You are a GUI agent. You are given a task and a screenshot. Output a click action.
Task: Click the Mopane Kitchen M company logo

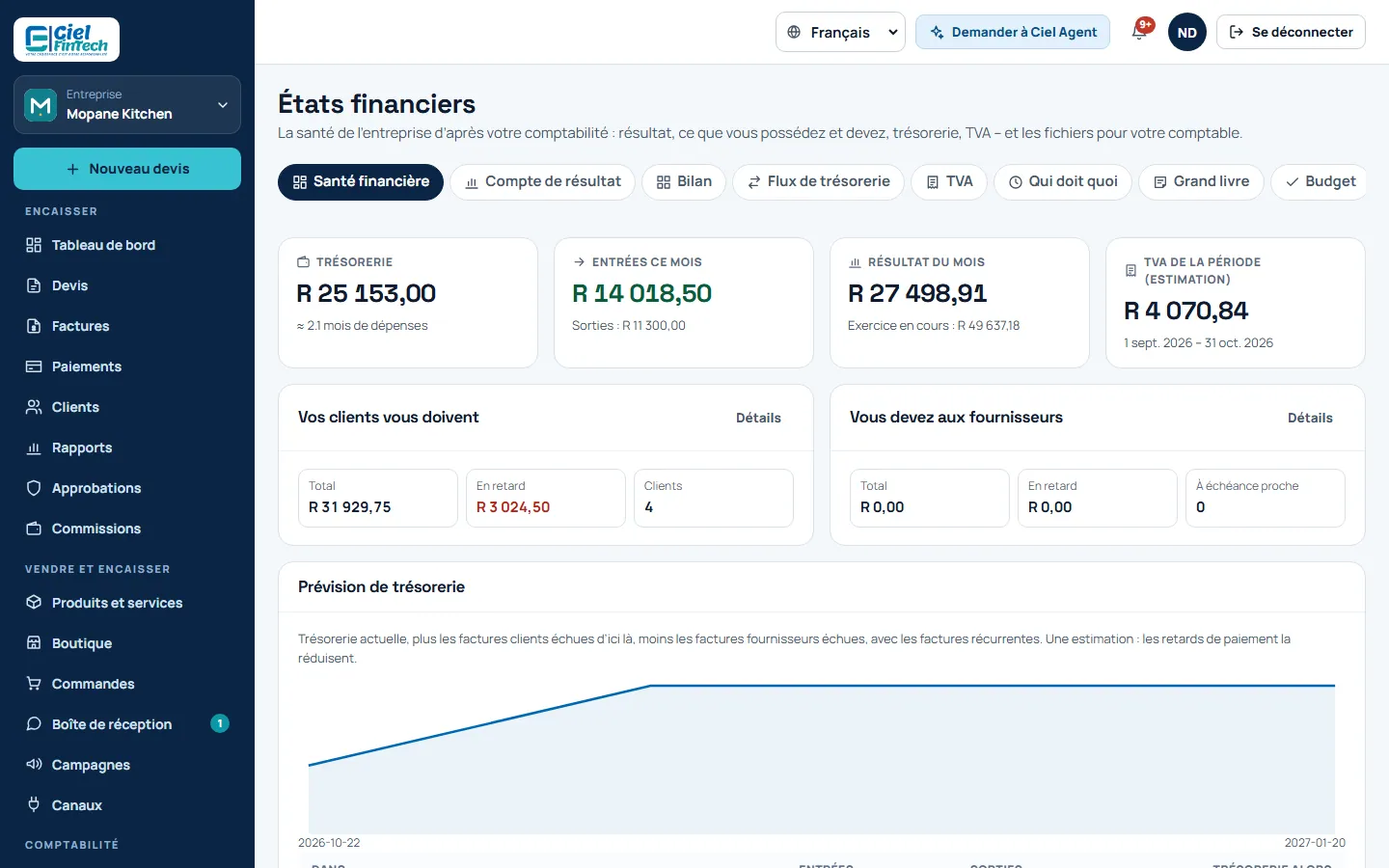tap(41, 104)
